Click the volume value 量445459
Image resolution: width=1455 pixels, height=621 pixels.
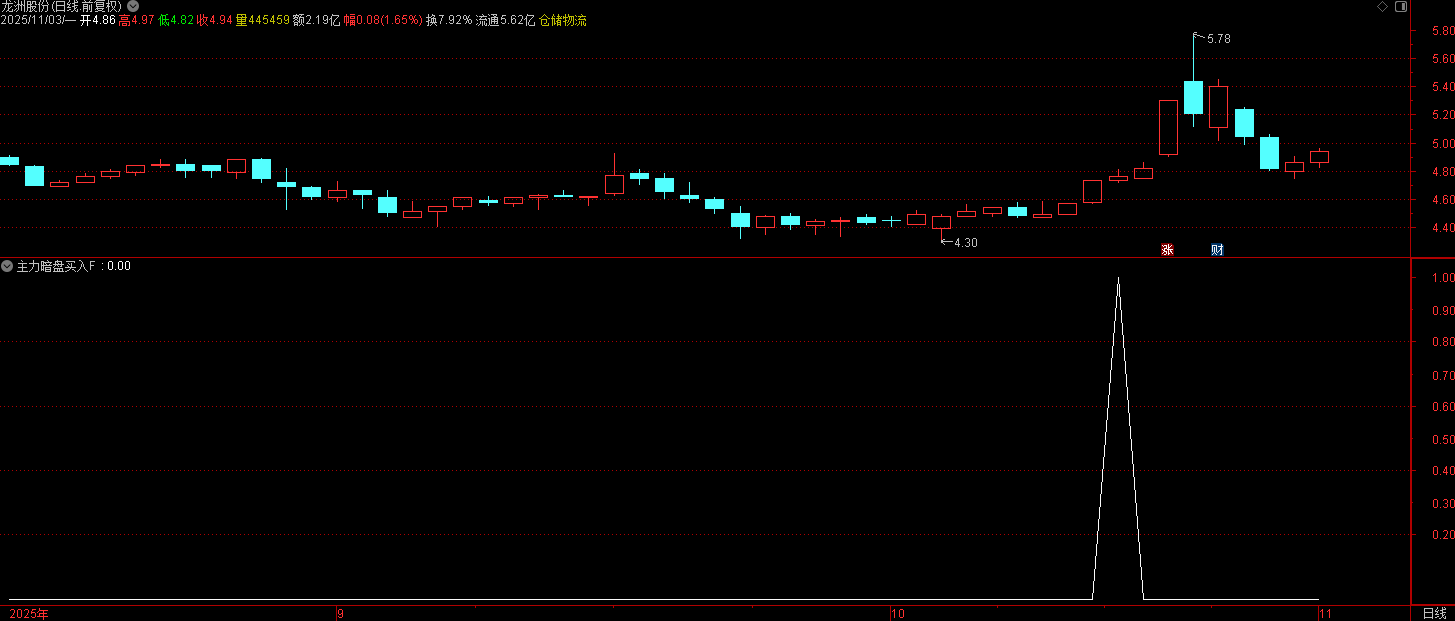[x=262, y=20]
